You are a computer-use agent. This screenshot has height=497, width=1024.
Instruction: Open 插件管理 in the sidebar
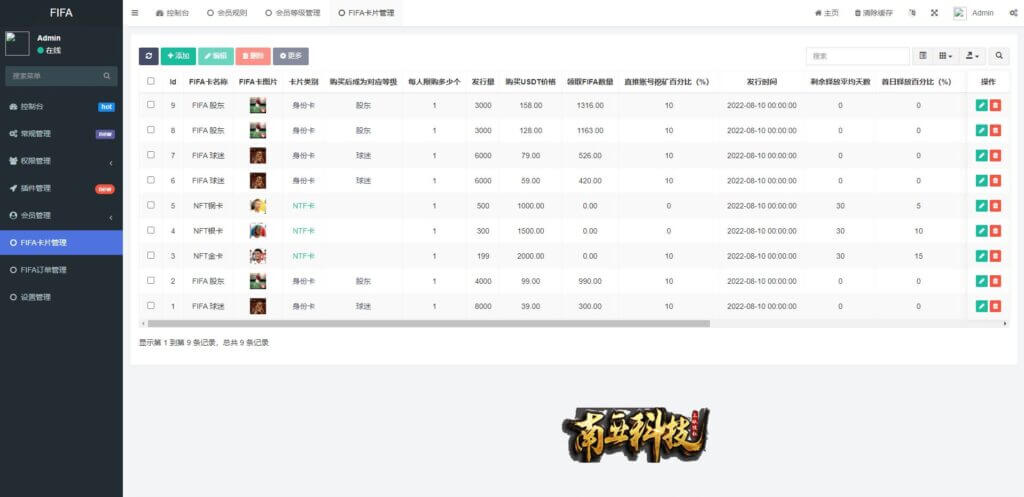pos(61,188)
